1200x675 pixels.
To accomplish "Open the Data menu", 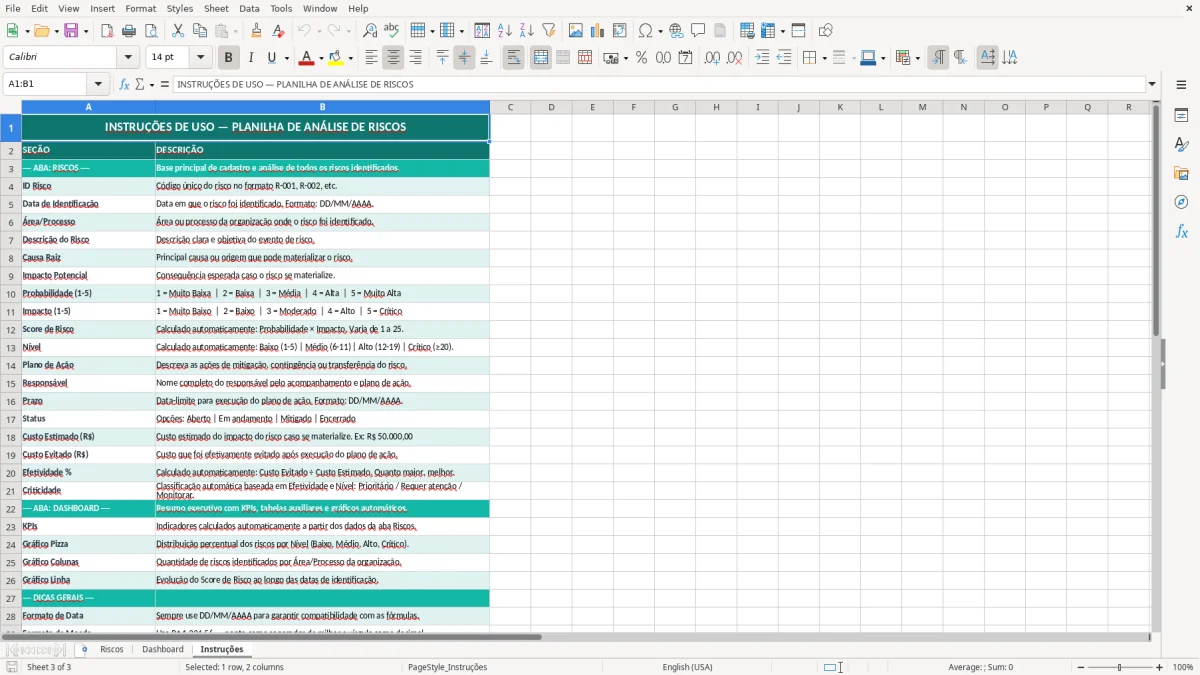I will tap(249, 8).
